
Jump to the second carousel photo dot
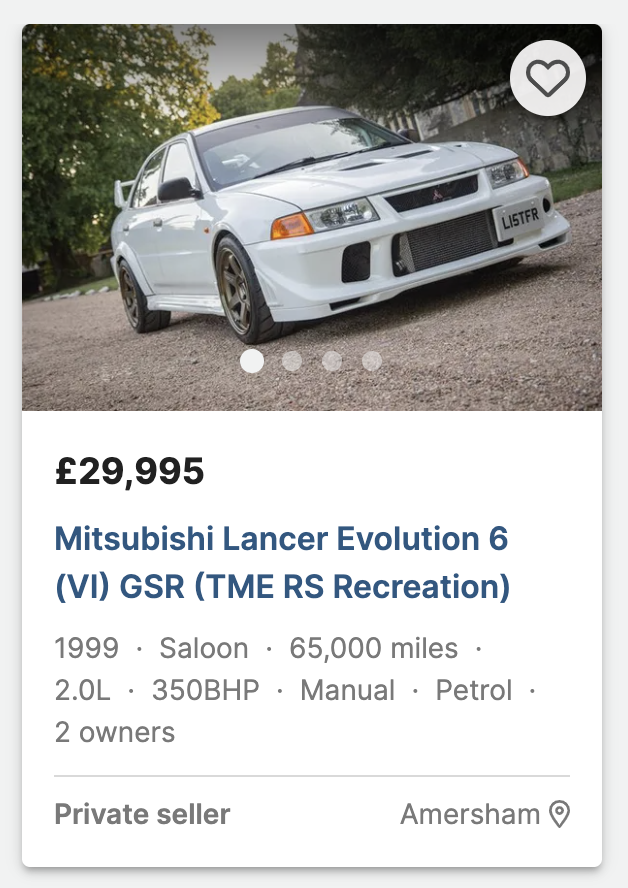(292, 361)
